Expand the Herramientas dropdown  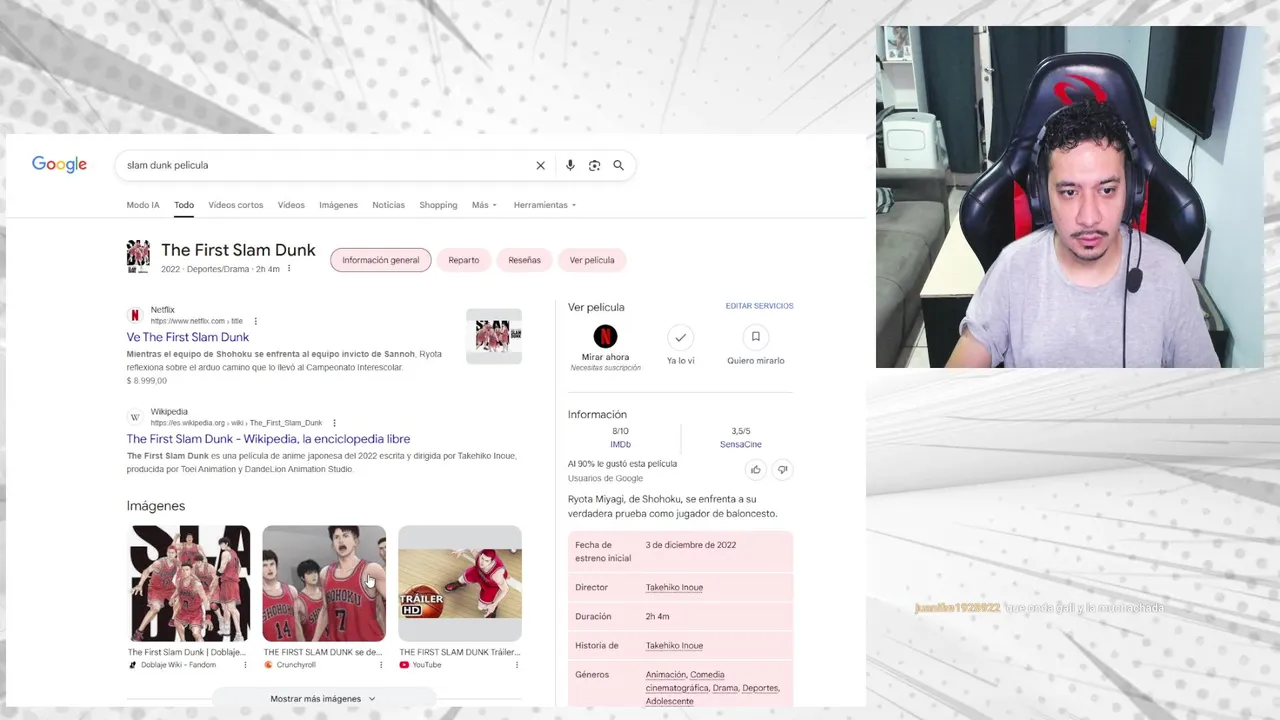[545, 205]
